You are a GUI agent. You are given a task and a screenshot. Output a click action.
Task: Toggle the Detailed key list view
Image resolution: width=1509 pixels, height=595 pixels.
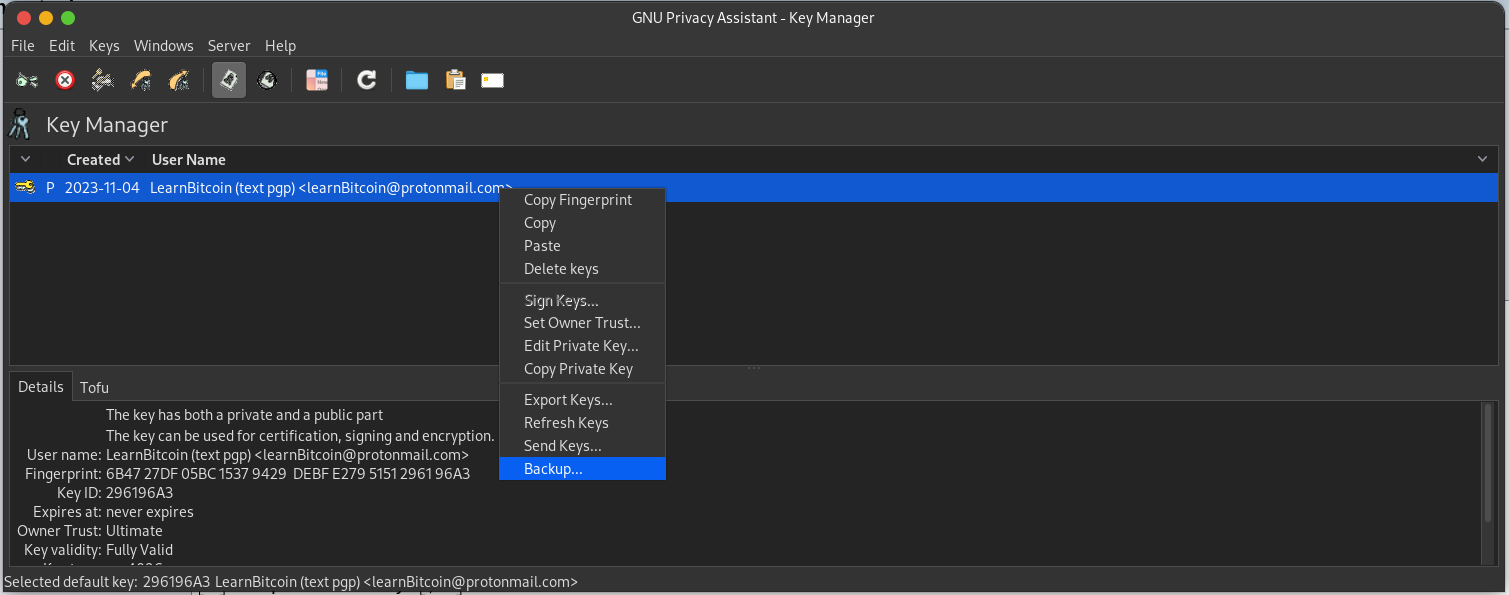[267, 80]
